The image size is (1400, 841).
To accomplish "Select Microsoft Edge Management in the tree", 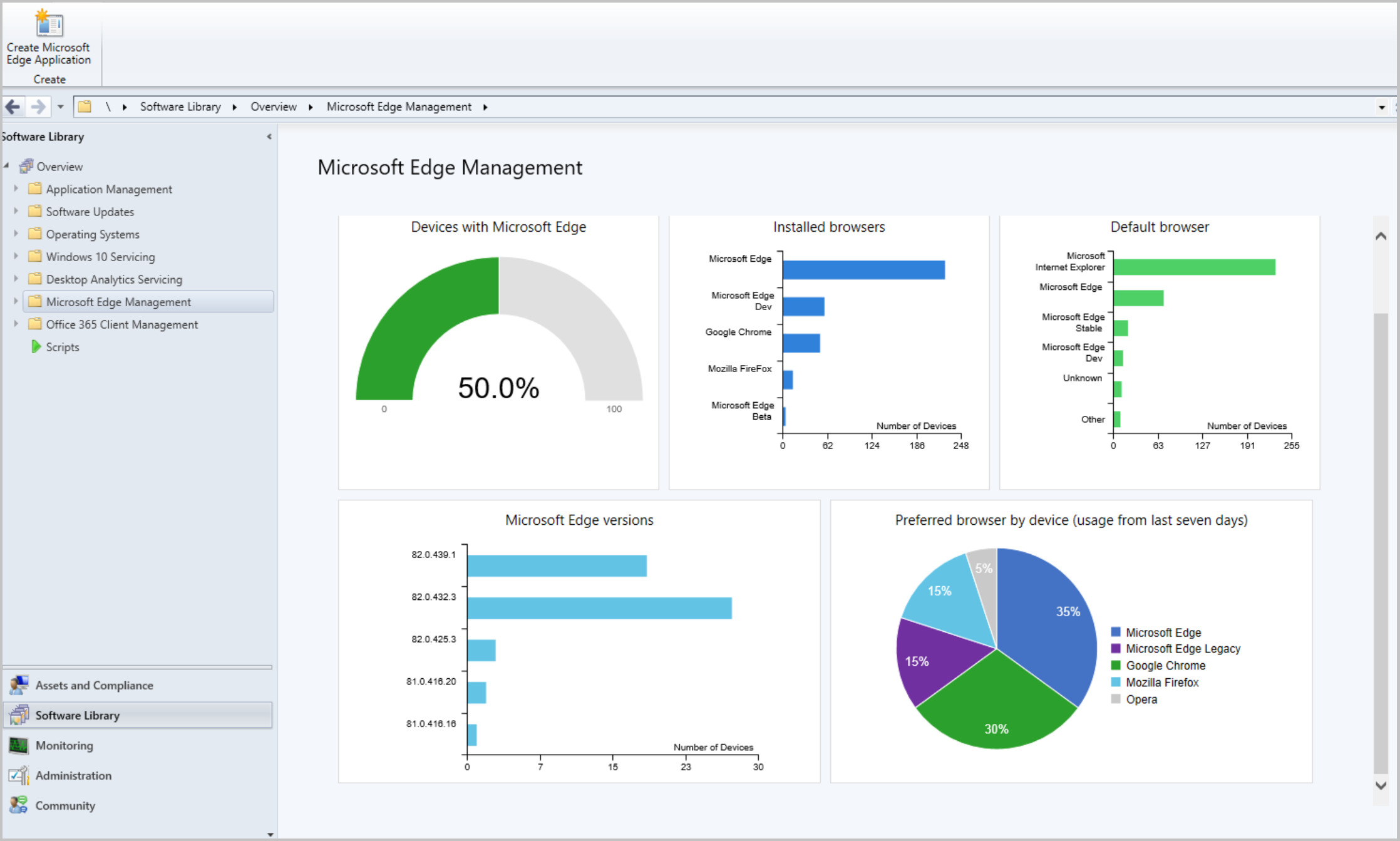I will pyautogui.click(x=118, y=301).
